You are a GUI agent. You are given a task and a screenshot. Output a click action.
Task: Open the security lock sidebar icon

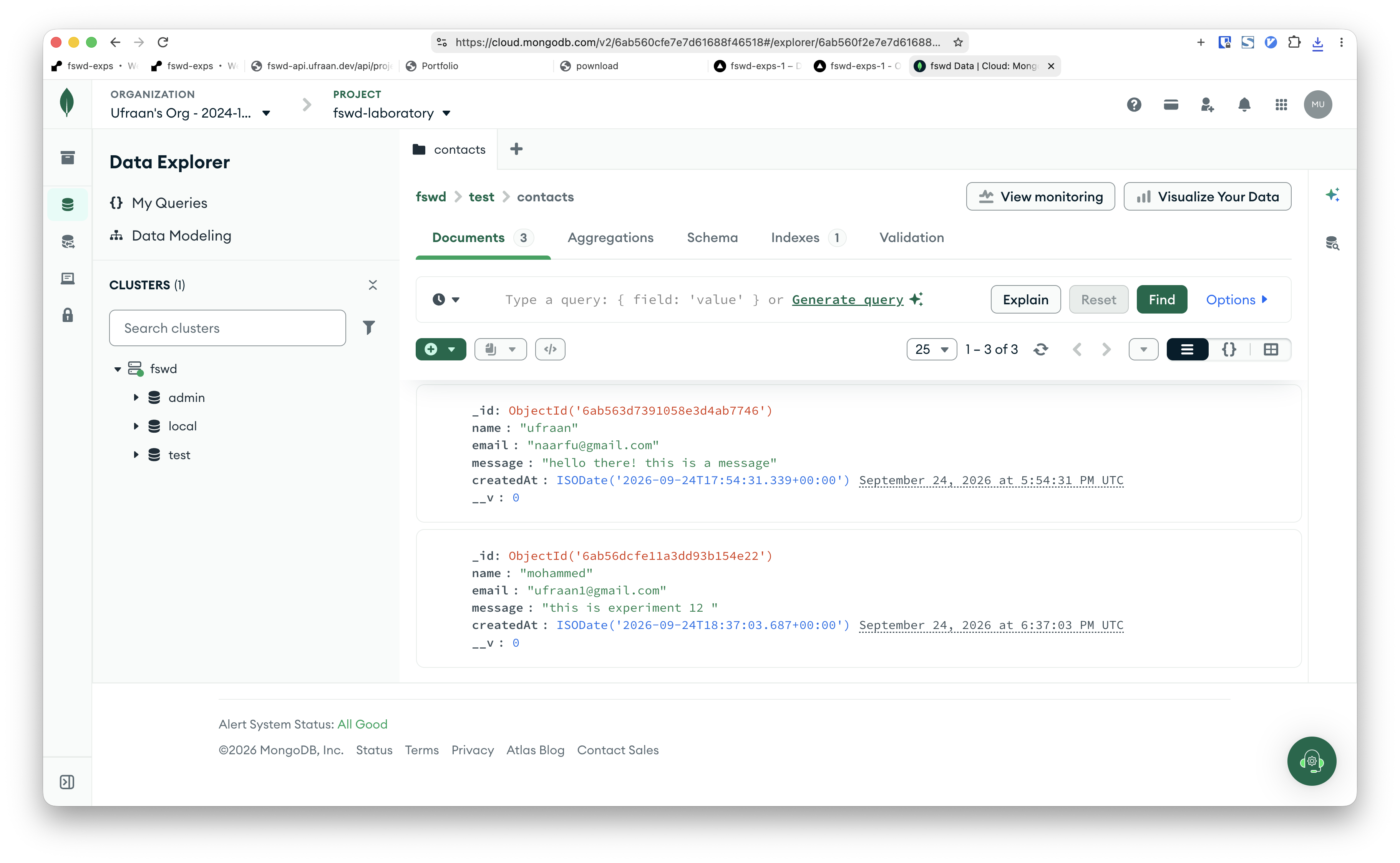click(67, 315)
